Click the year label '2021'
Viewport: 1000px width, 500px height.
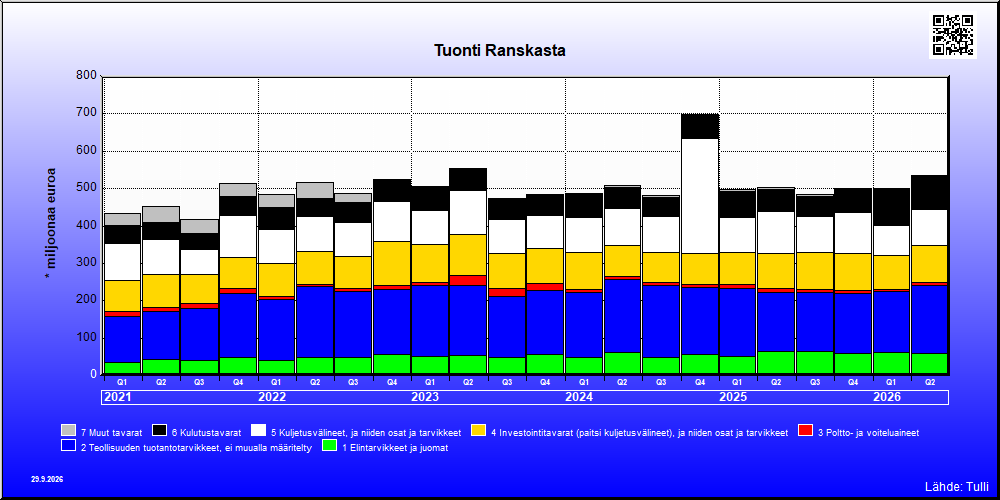(x=117, y=397)
